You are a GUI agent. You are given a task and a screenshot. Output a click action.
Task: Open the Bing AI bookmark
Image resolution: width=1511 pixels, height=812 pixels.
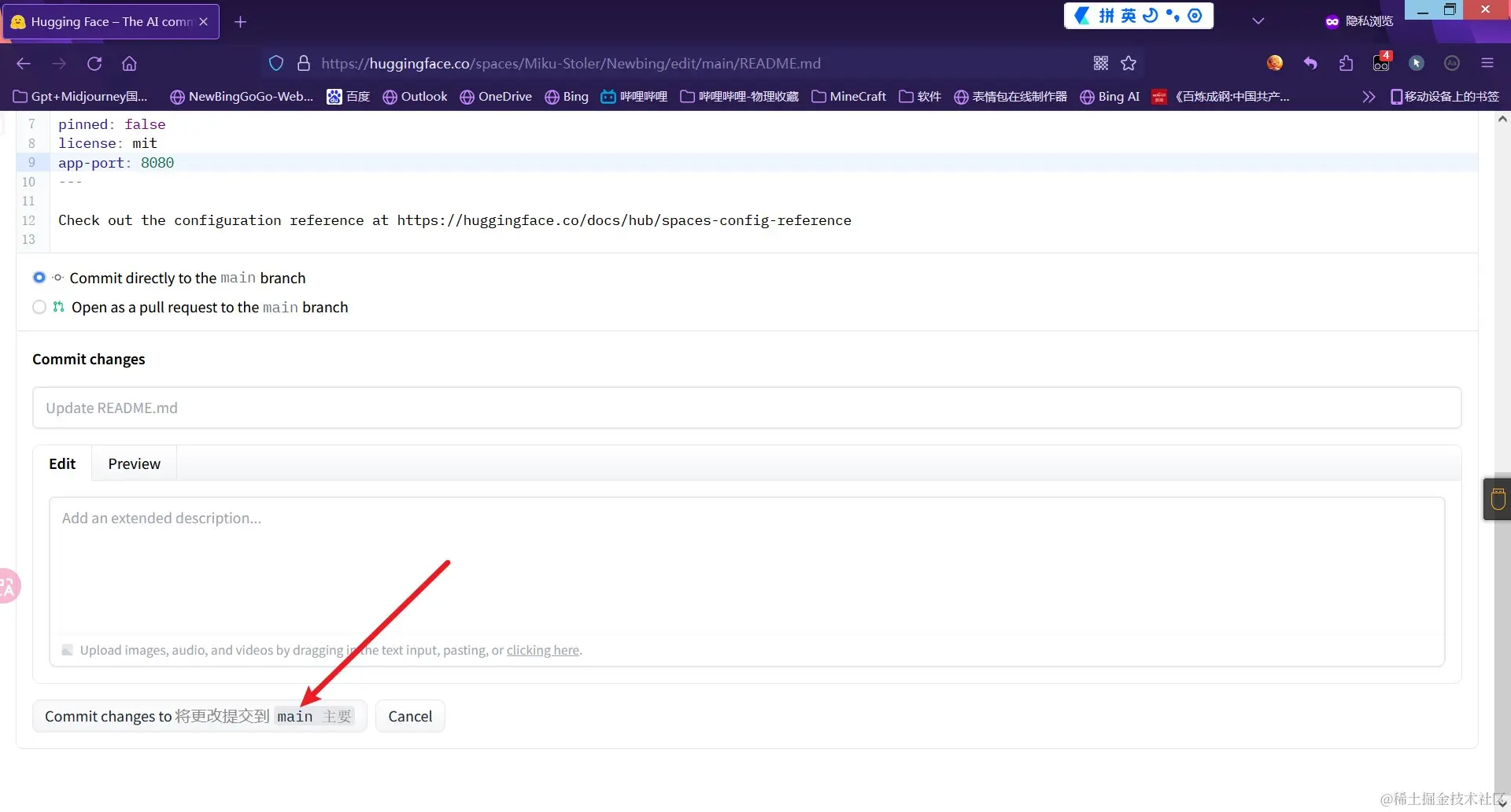[x=1110, y=97]
